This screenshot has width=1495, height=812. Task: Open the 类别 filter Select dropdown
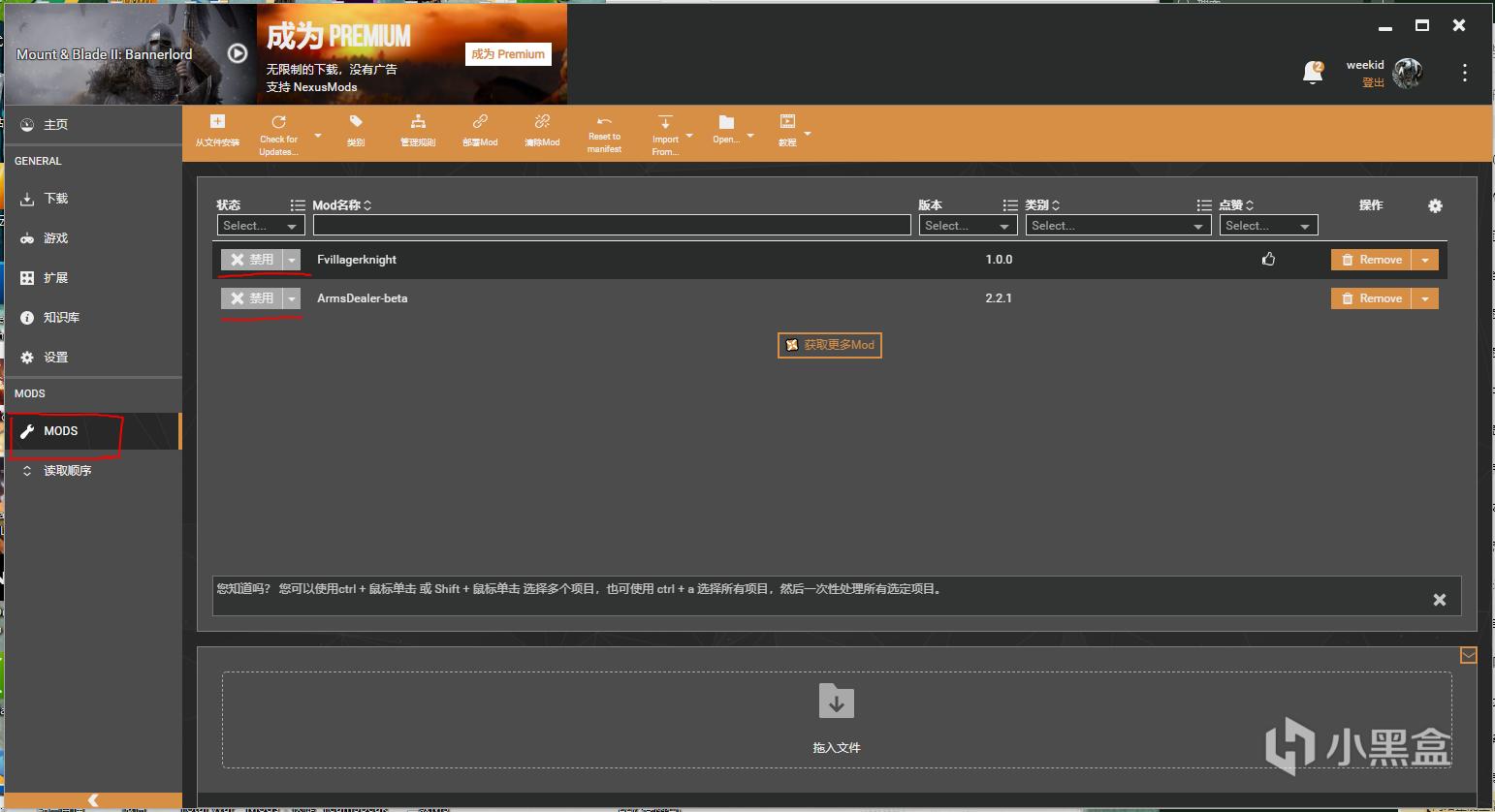tap(1119, 226)
